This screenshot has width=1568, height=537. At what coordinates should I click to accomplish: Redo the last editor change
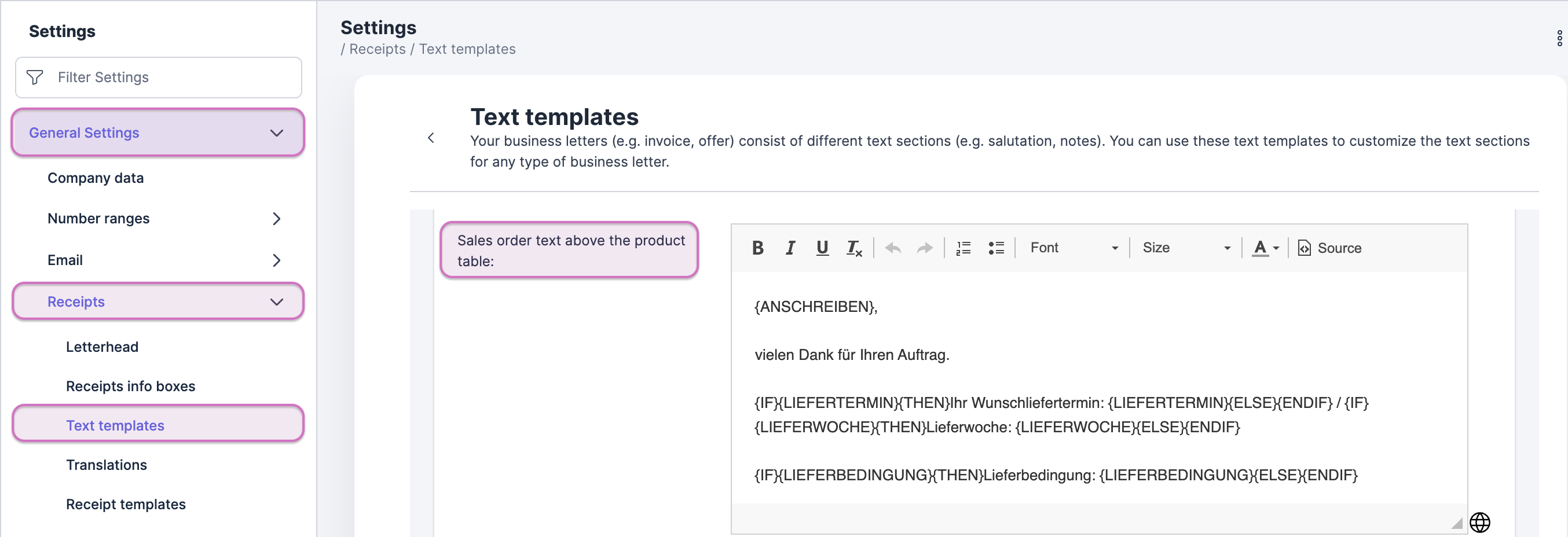coord(925,248)
